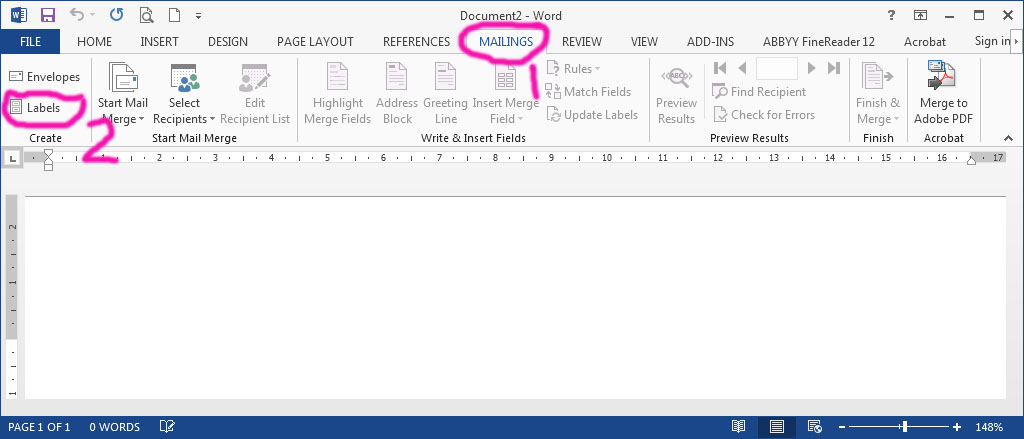
Task: Go to next record arrow
Action: pyautogui.click(x=812, y=68)
